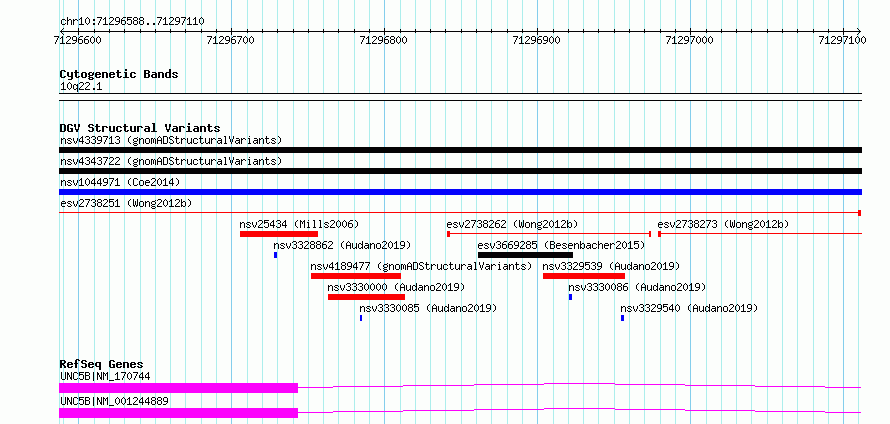Select the small blue nsv3330085 marker
This screenshot has width=890, height=424.
(361, 318)
